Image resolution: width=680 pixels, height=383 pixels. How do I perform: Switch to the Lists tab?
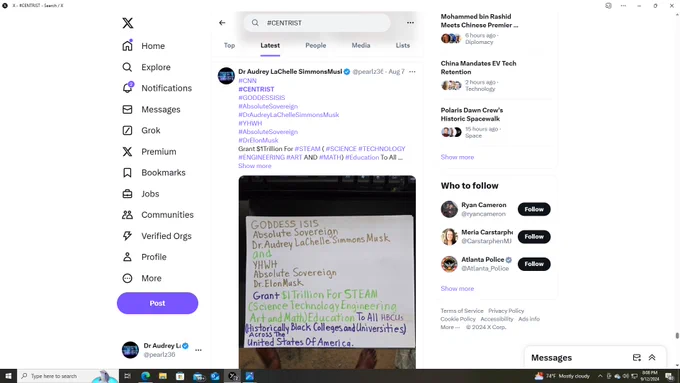(402, 46)
